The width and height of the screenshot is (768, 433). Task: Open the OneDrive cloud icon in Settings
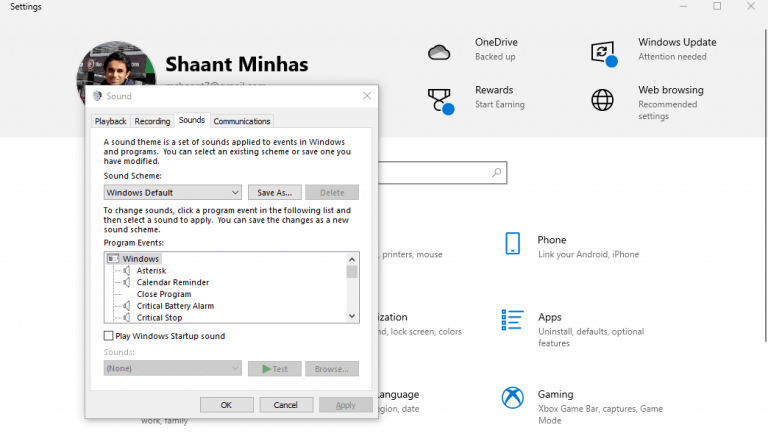[x=439, y=52]
